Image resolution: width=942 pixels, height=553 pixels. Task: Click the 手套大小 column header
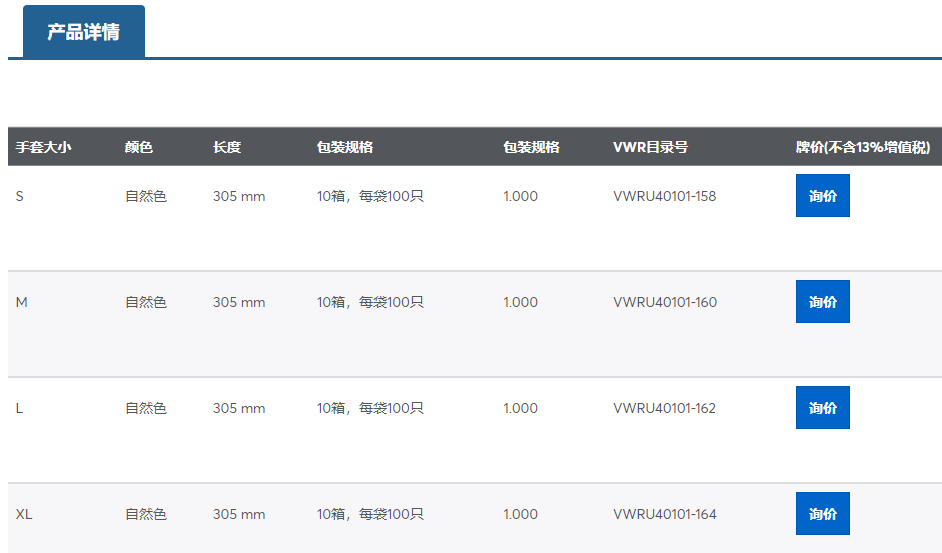[43, 147]
